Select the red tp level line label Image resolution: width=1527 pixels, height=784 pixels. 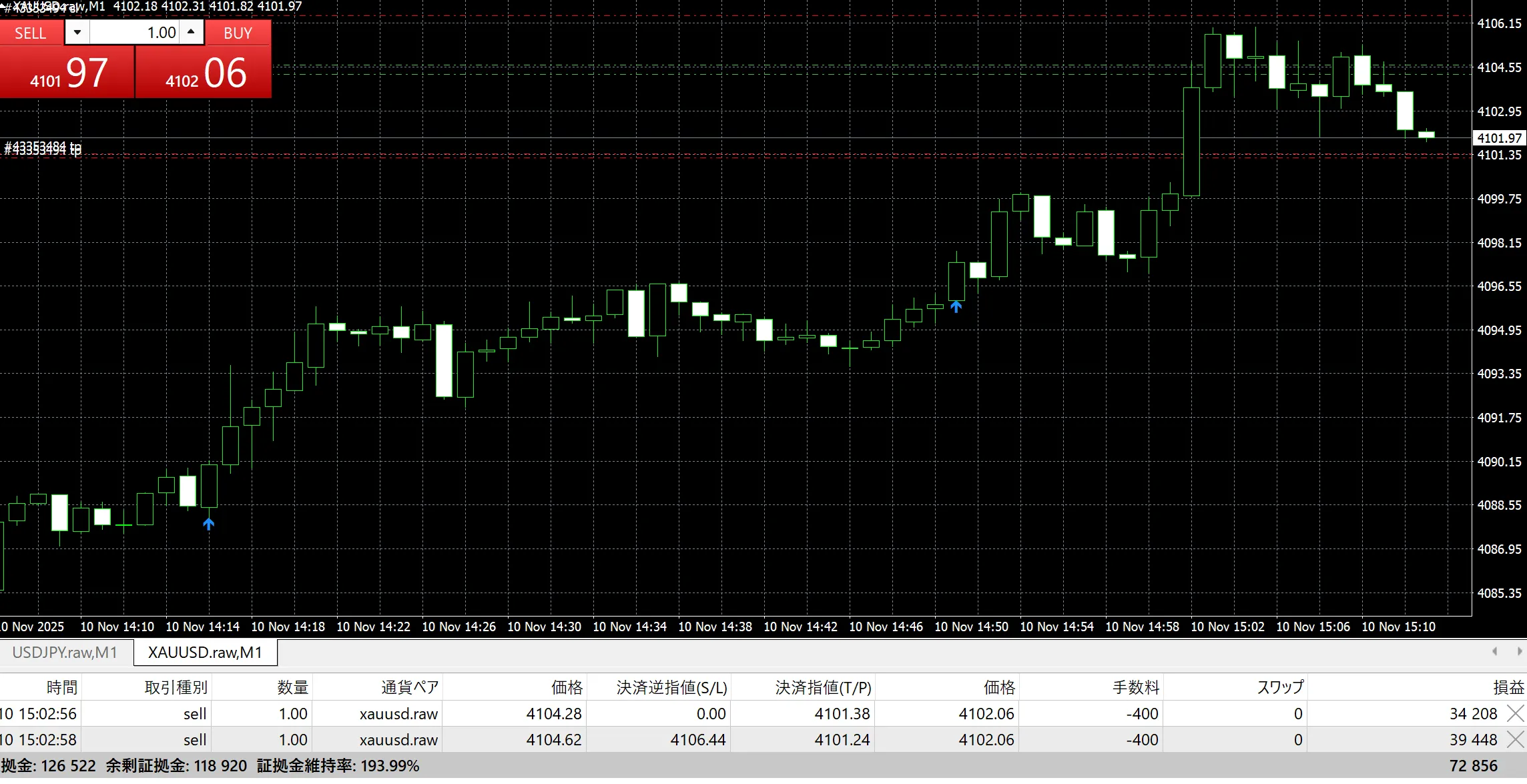tap(43, 149)
